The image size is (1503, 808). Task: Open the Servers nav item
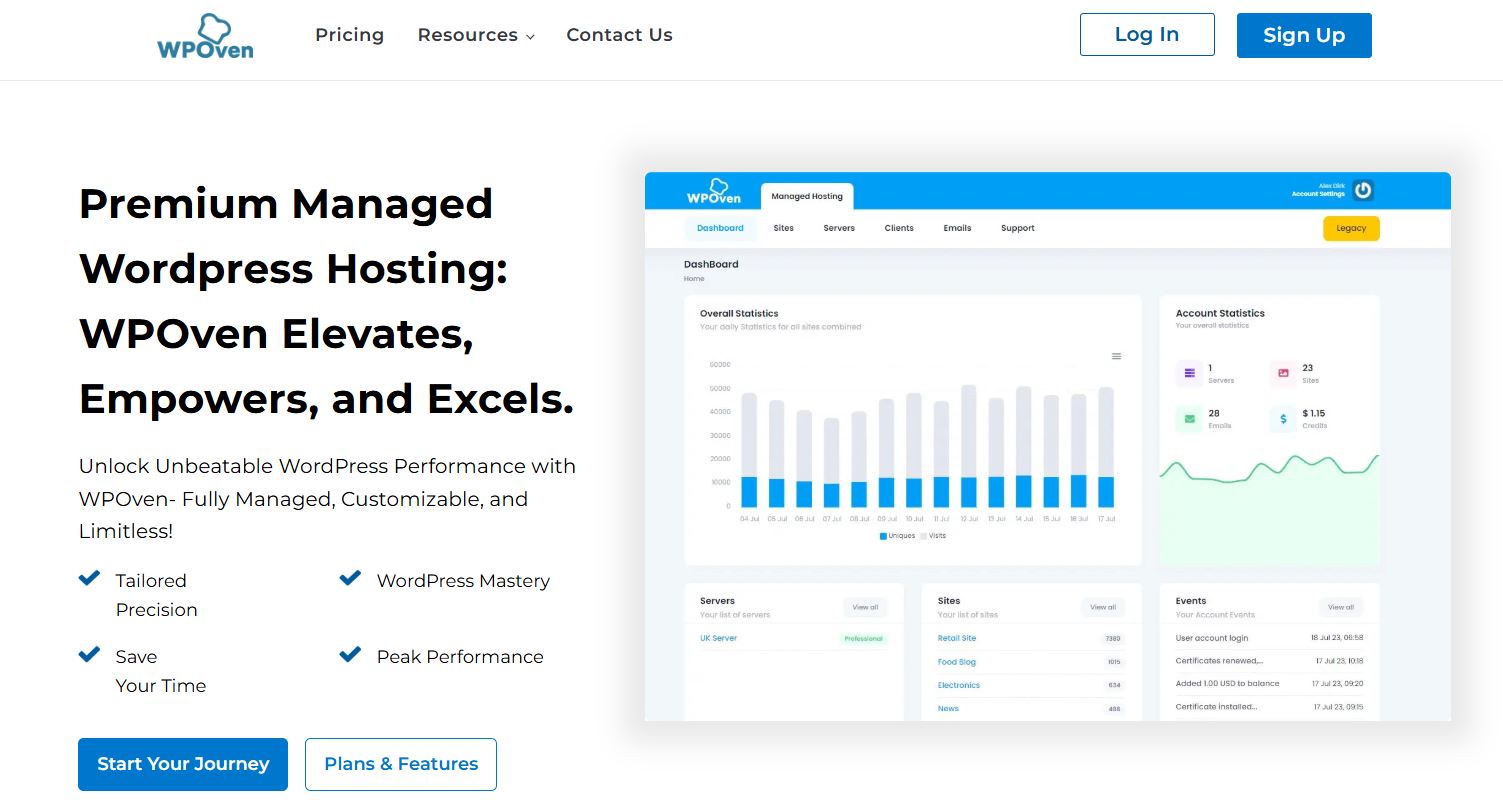pos(839,228)
